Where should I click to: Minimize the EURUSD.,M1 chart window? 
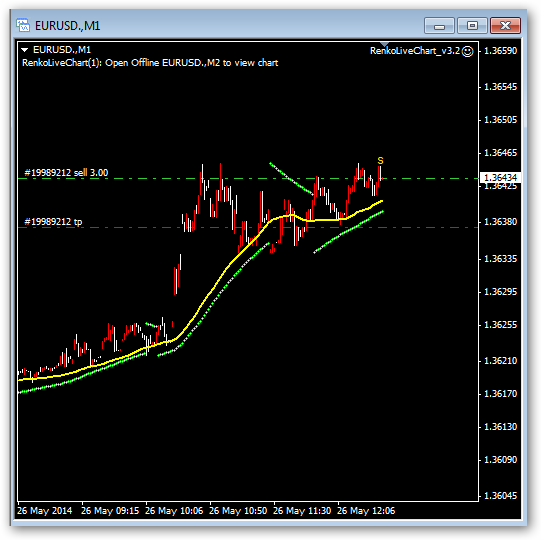point(439,26)
